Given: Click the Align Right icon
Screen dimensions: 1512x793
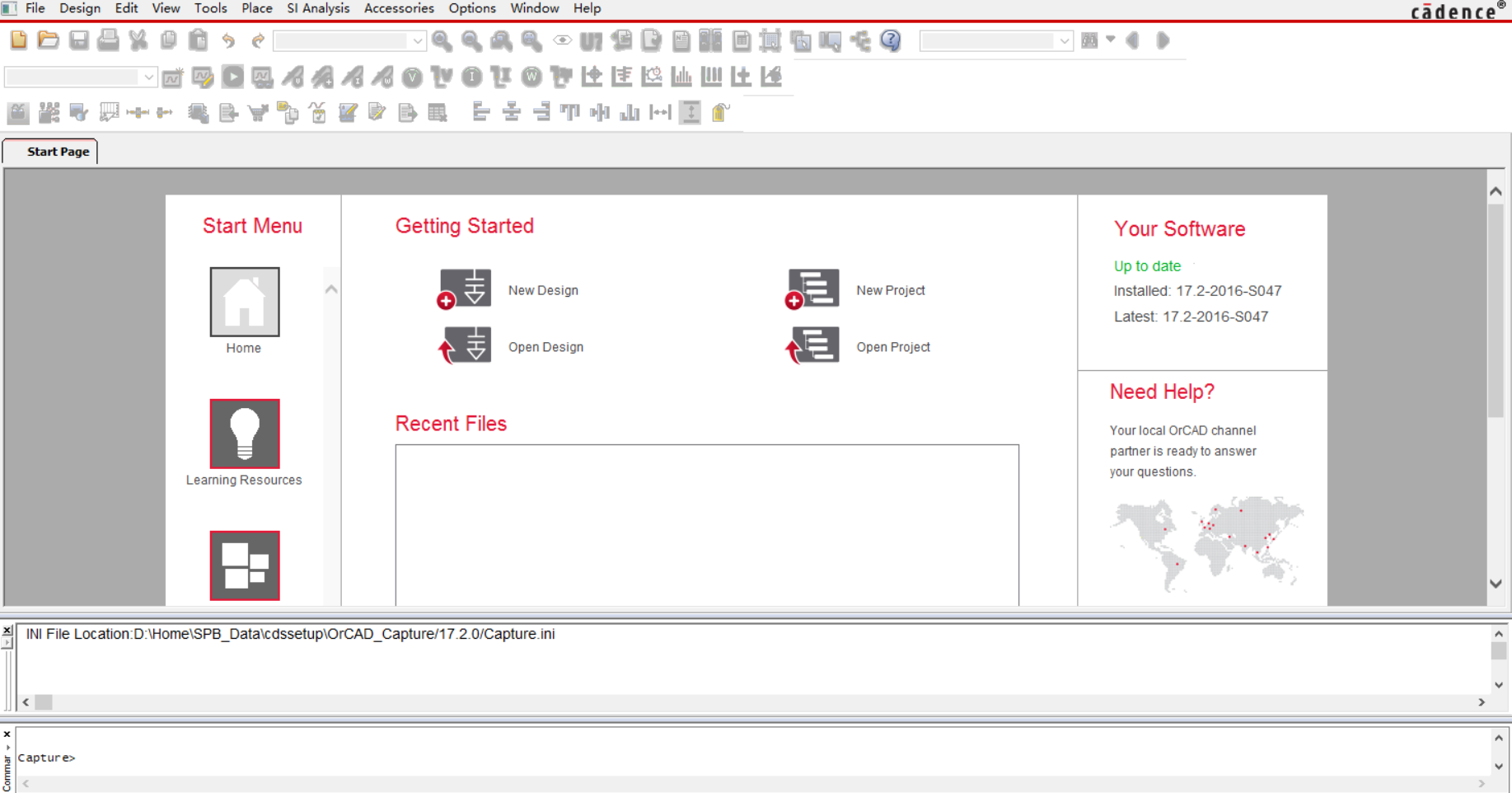Looking at the screenshot, I should (x=541, y=112).
